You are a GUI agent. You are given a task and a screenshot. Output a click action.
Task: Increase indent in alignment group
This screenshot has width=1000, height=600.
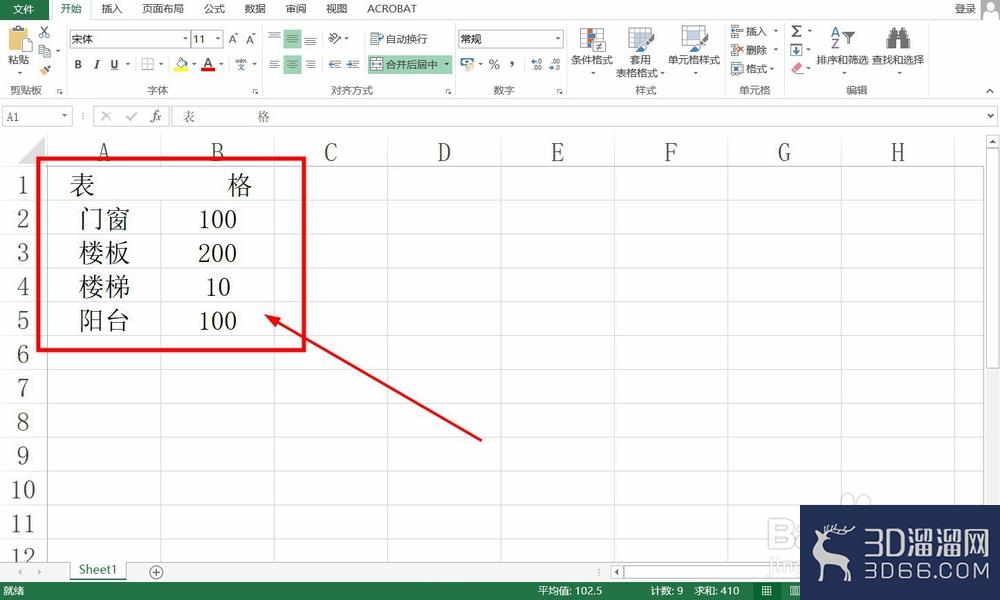click(353, 64)
